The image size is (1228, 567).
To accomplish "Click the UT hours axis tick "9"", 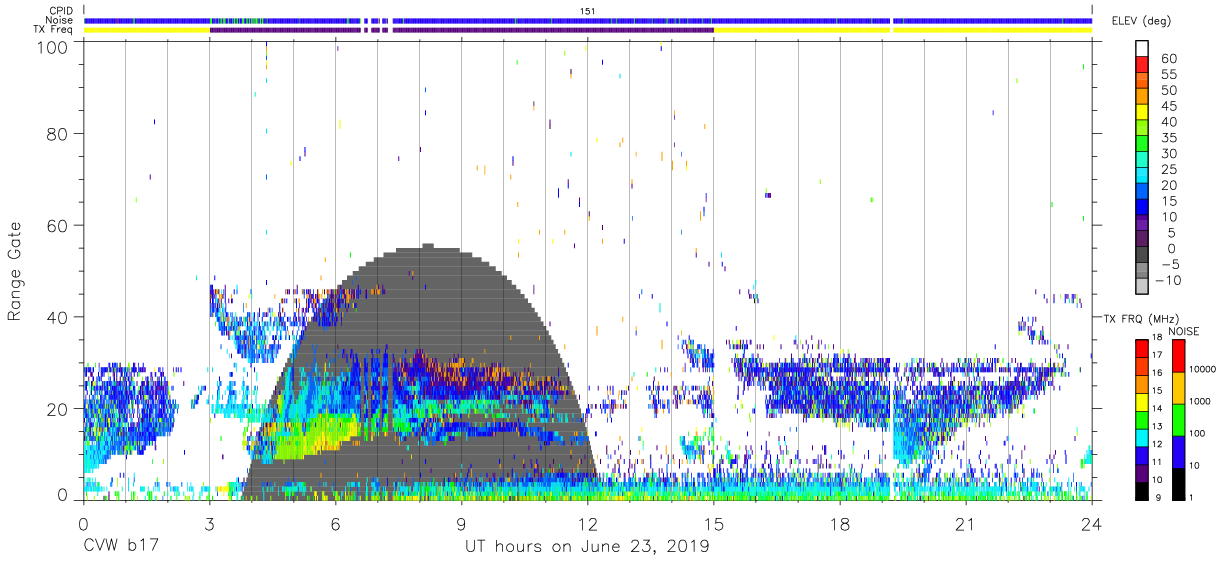I will (x=461, y=524).
